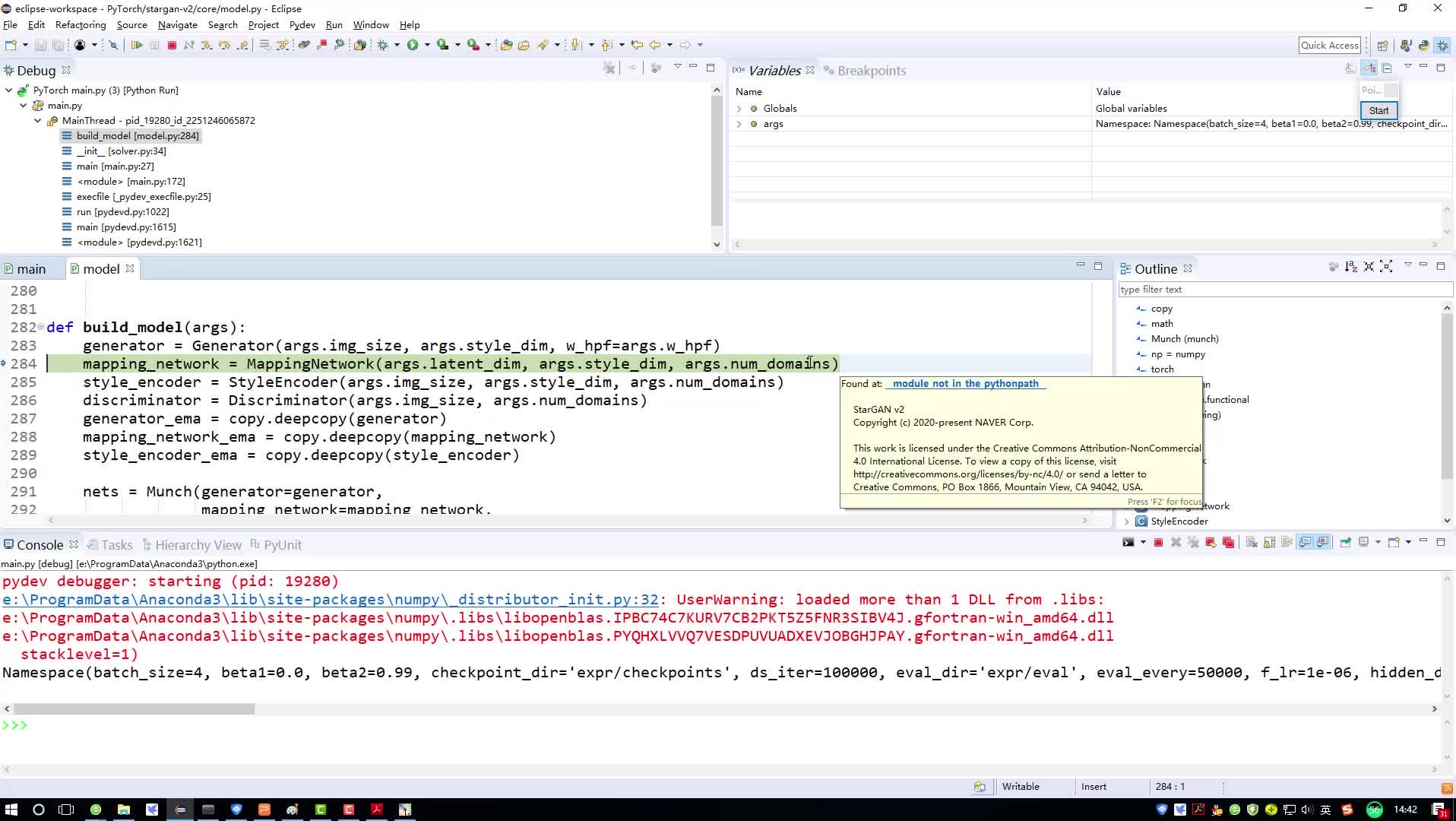
Task: Switch to the Hierarchy View tab
Action: point(191,545)
